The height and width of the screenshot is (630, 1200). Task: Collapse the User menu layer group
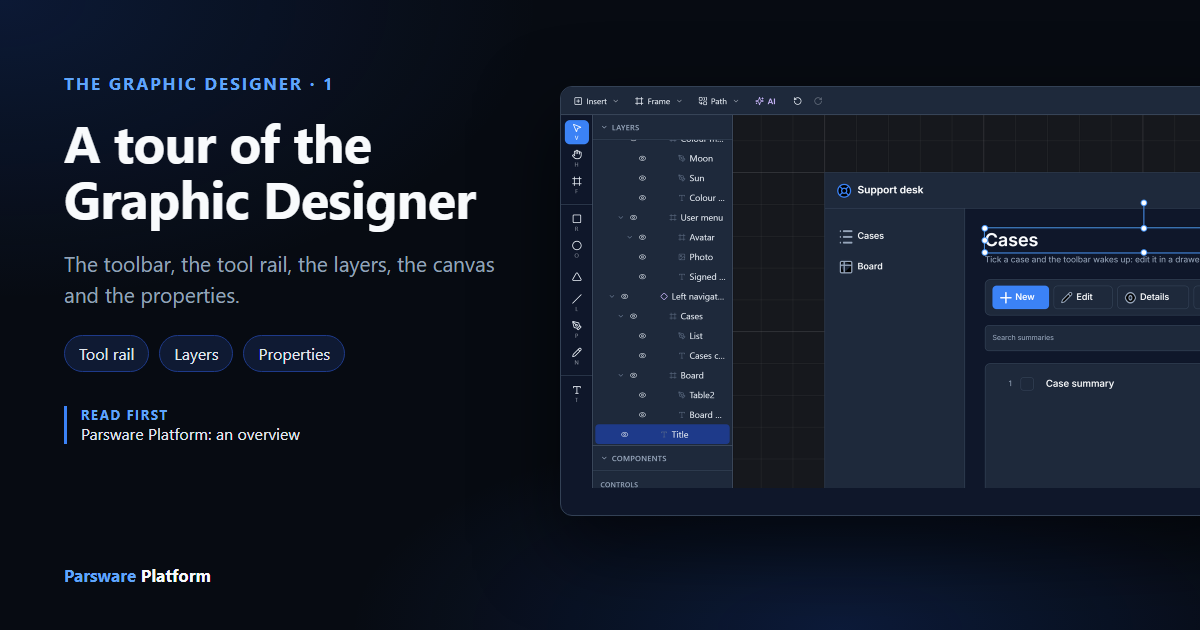pyautogui.click(x=621, y=218)
